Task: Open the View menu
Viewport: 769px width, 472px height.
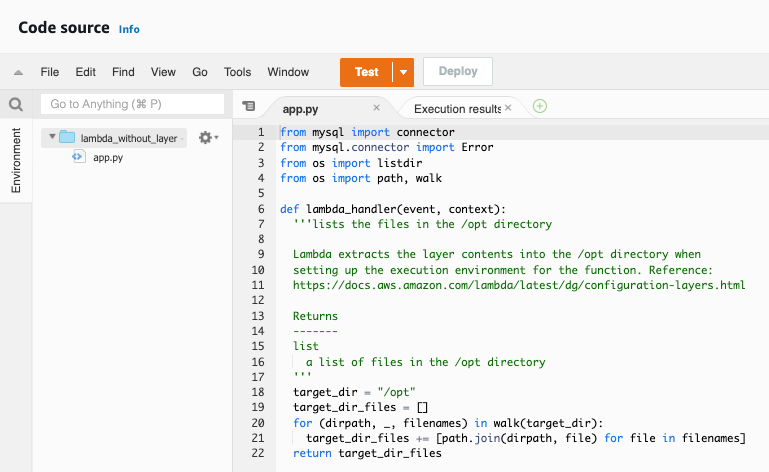Action: tap(163, 72)
